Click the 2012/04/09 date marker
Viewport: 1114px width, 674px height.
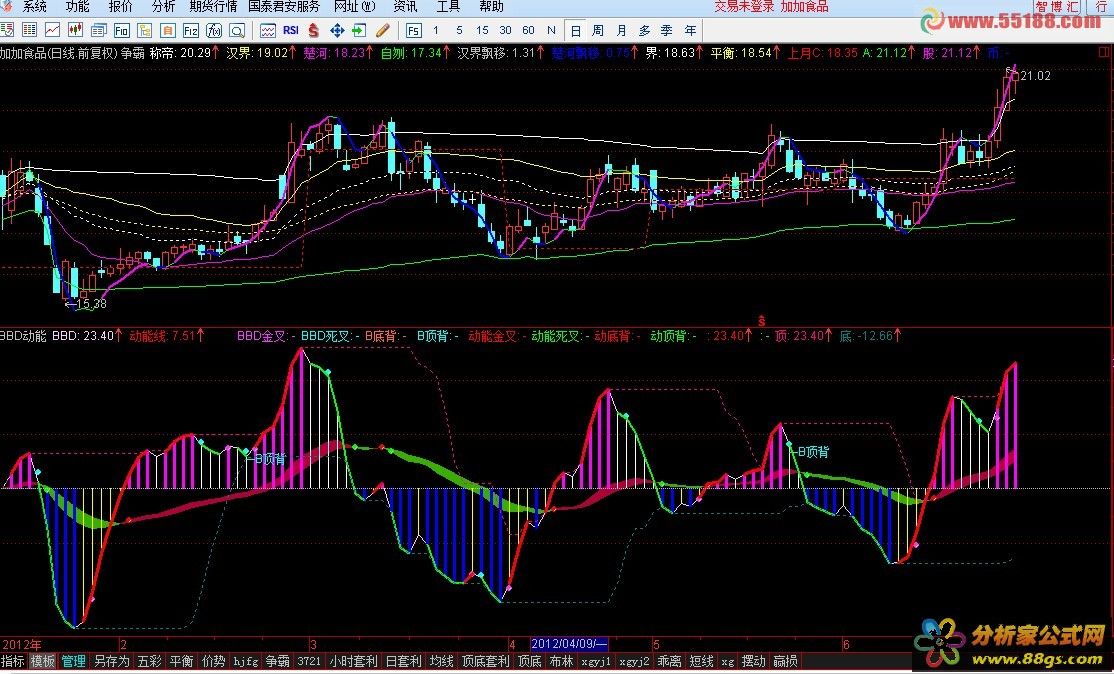tap(569, 644)
